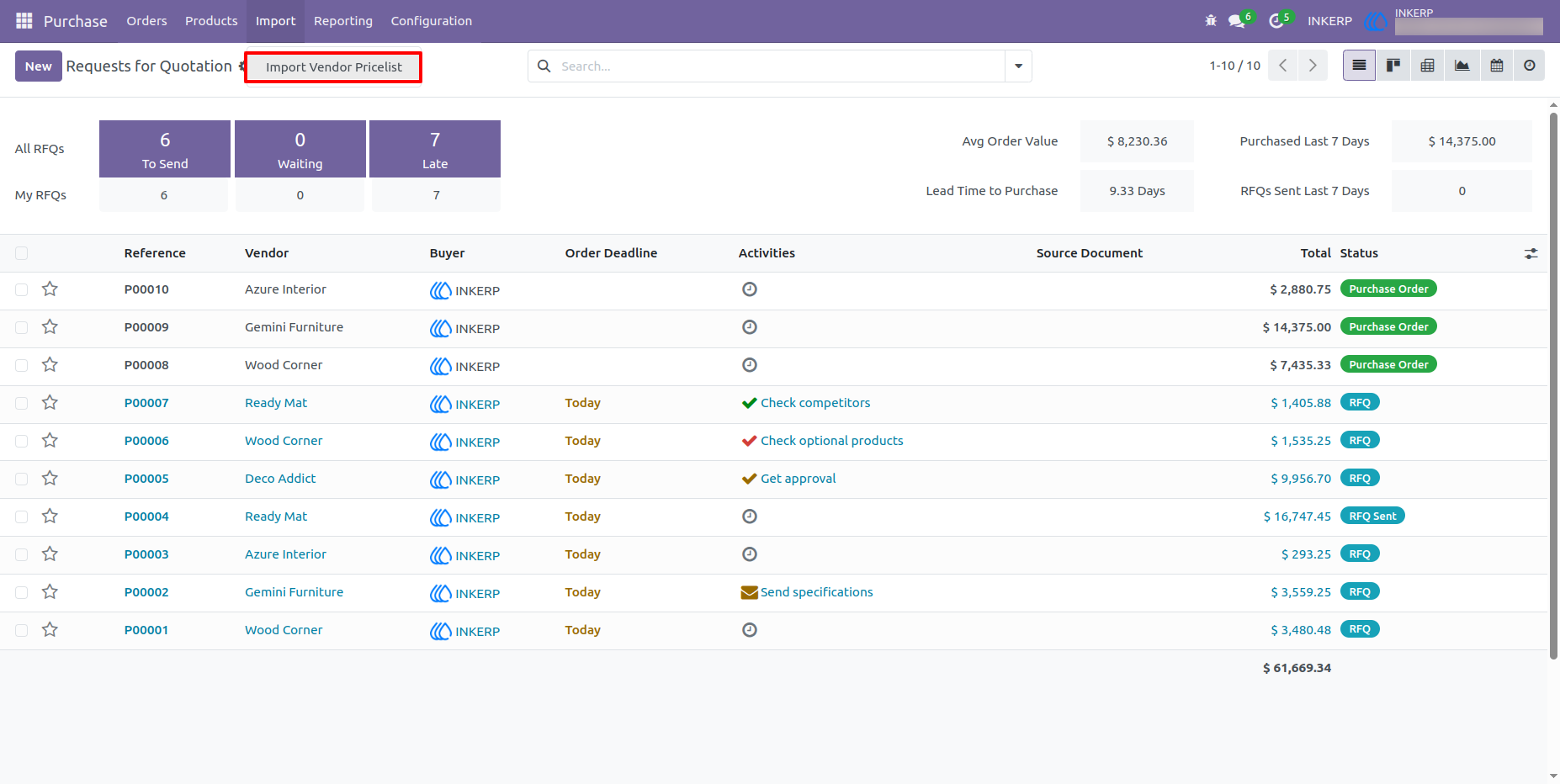Tick the checkbox for P00001
This screenshot has width=1560, height=784.
coord(22,630)
